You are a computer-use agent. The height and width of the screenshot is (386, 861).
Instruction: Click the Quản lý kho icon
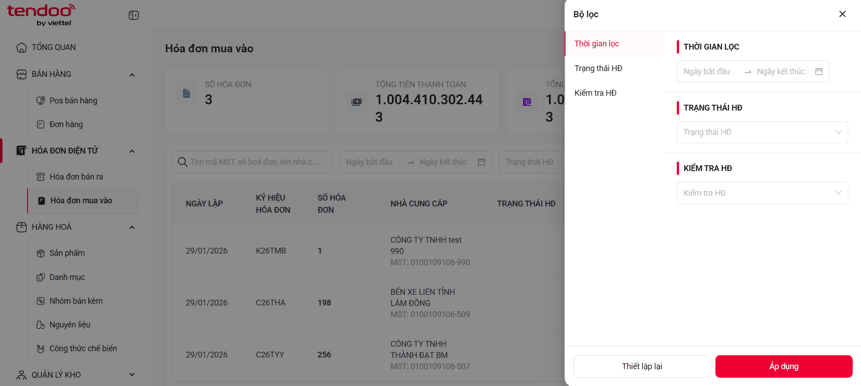[x=21, y=375]
